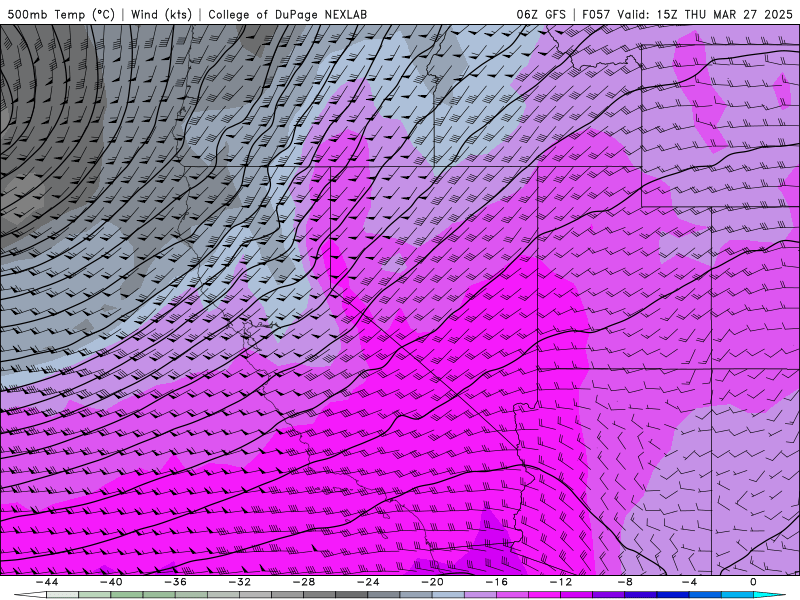
Task: Click the -20 colorbar tick label
Action: coord(433,582)
